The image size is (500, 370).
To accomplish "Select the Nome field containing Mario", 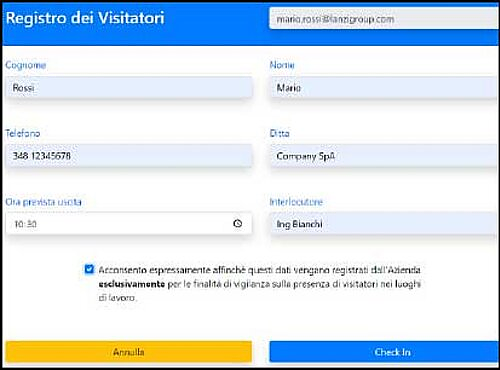I will tap(383, 88).
